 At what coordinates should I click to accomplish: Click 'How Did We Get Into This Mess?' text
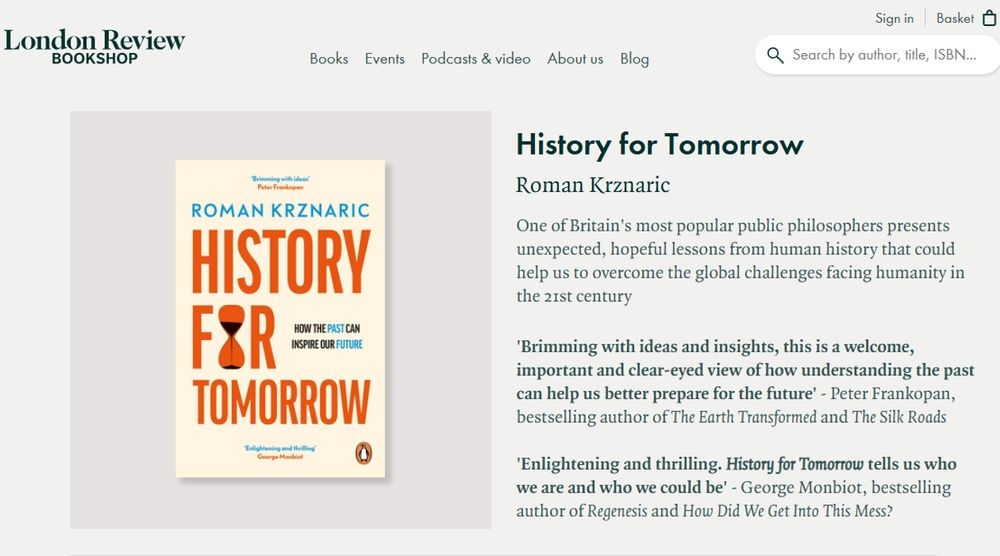pos(788,511)
